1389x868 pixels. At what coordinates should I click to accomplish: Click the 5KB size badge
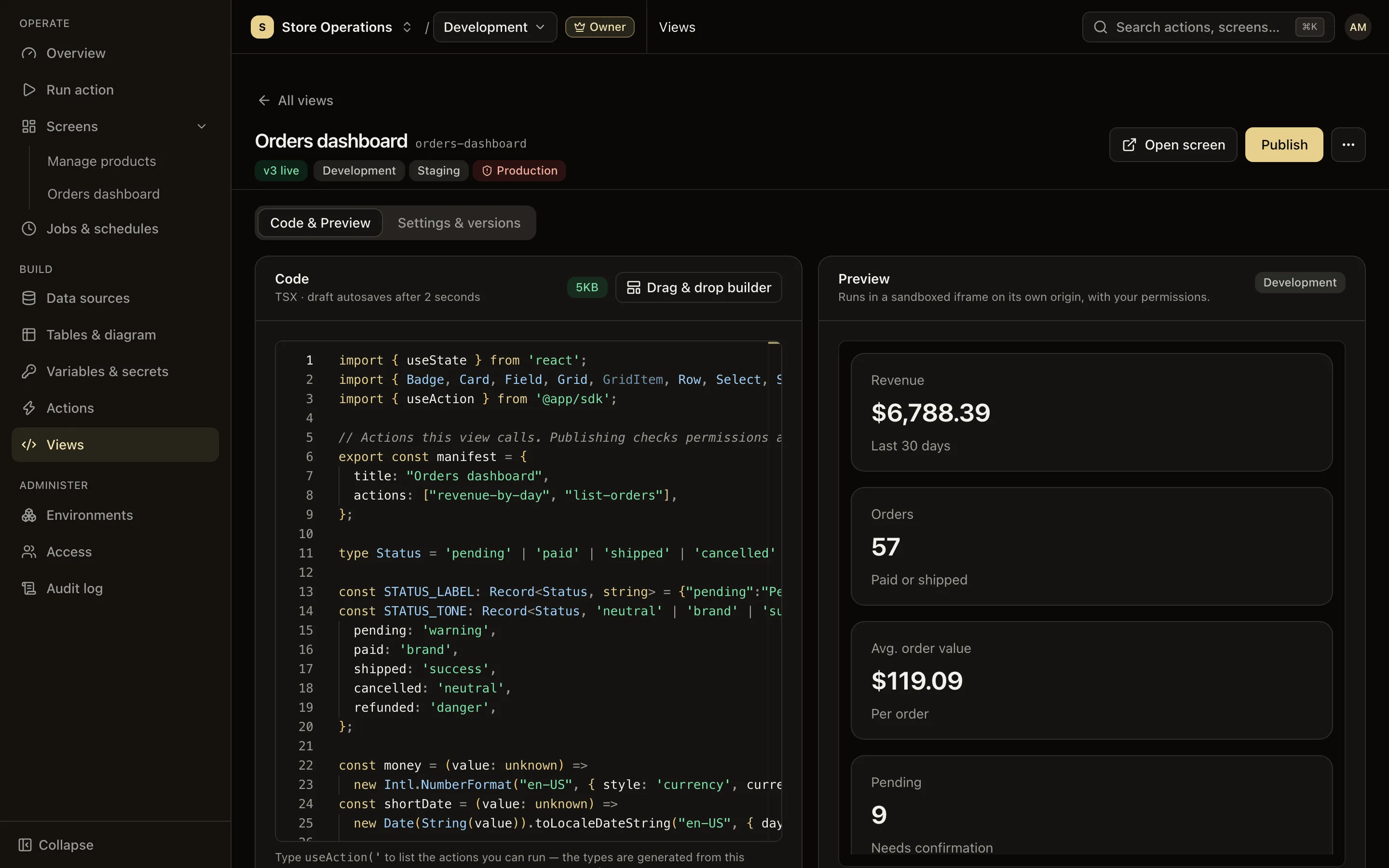pos(587,287)
